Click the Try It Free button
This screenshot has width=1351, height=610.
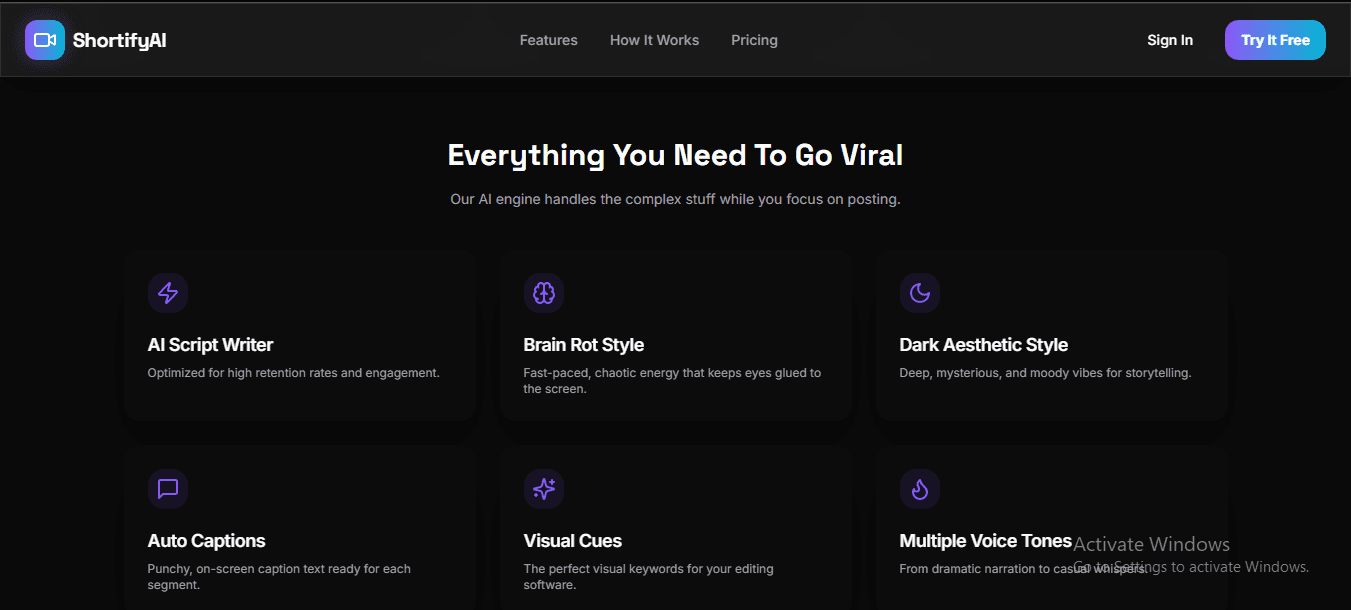pos(1275,39)
